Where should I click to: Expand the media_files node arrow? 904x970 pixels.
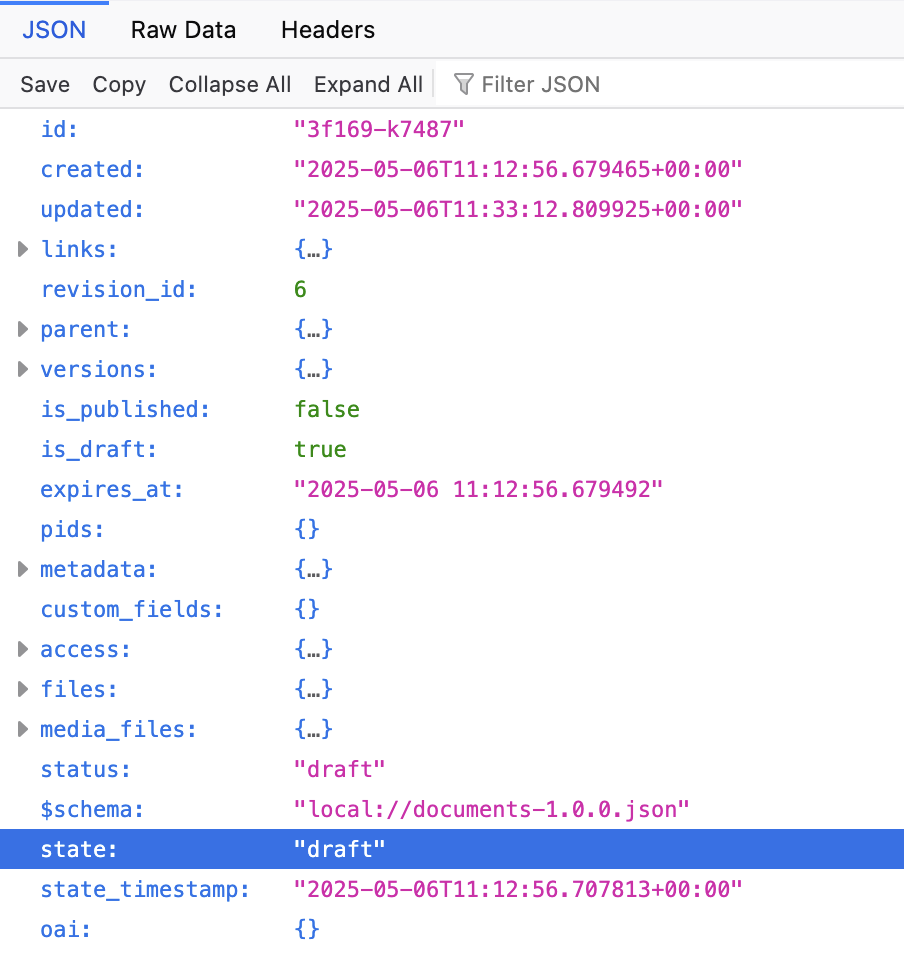[23, 729]
